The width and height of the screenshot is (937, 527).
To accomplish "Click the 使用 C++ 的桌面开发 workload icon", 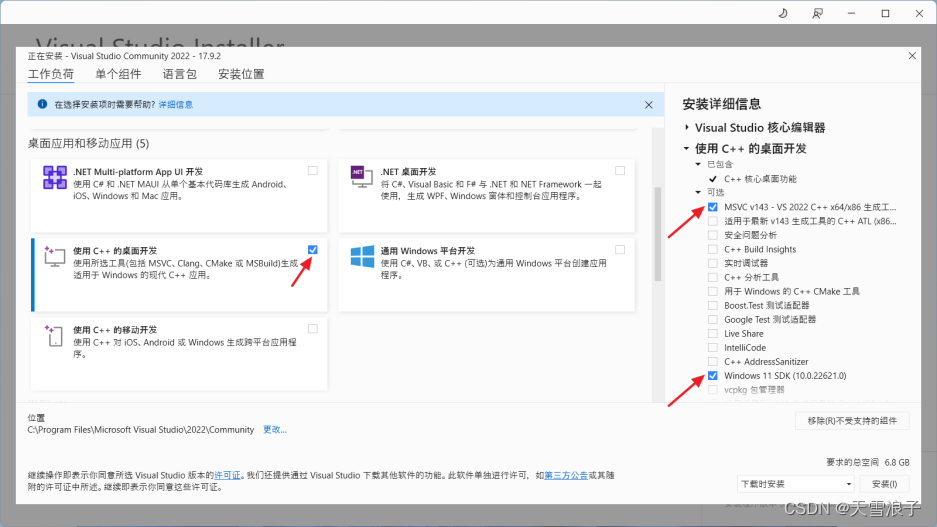I will coord(54,256).
